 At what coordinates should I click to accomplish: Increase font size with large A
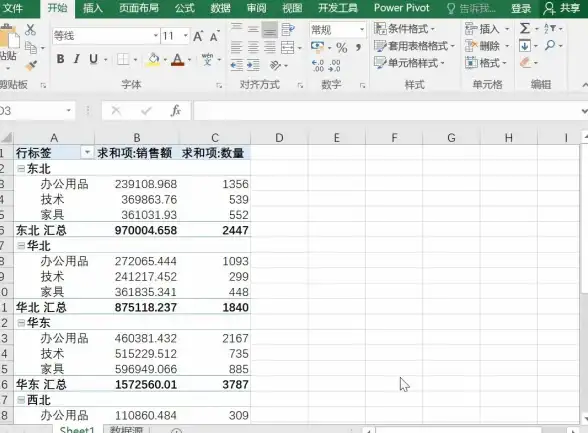pyautogui.click(x=198, y=36)
